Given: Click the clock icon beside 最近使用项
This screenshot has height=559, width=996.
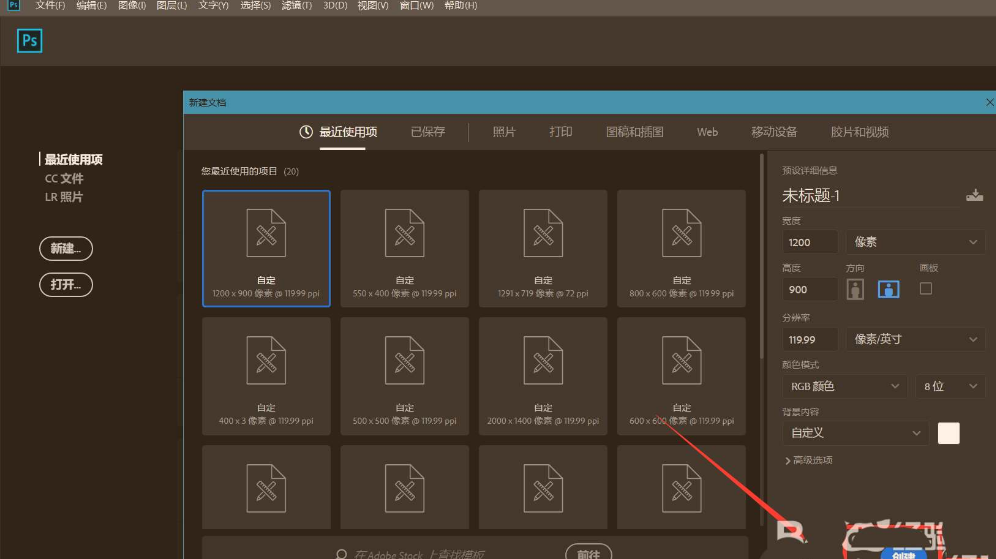Looking at the screenshot, I should (x=306, y=132).
